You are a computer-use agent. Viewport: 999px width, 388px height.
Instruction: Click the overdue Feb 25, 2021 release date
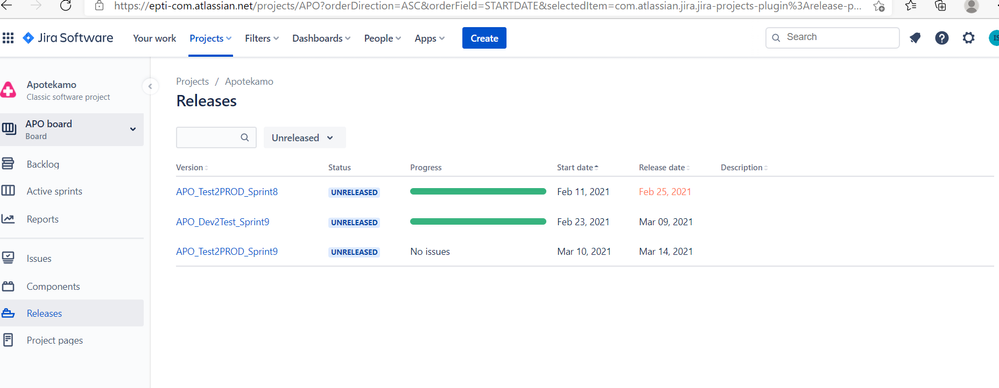665,192
